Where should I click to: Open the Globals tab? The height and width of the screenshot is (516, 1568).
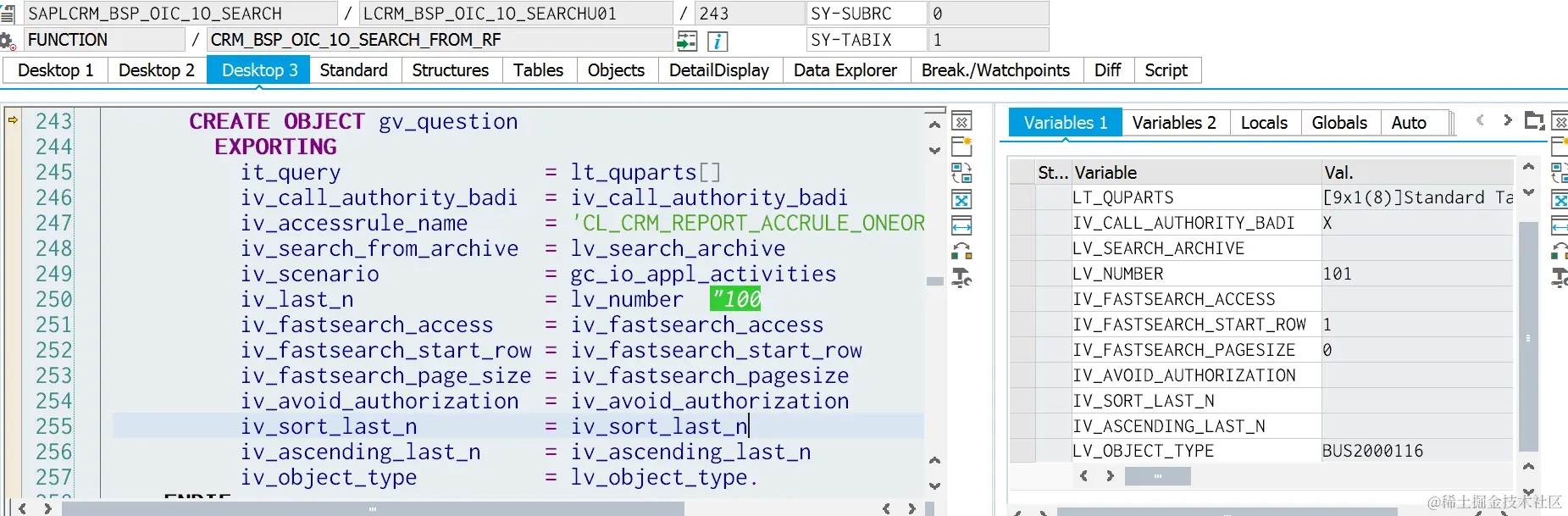coord(1339,123)
